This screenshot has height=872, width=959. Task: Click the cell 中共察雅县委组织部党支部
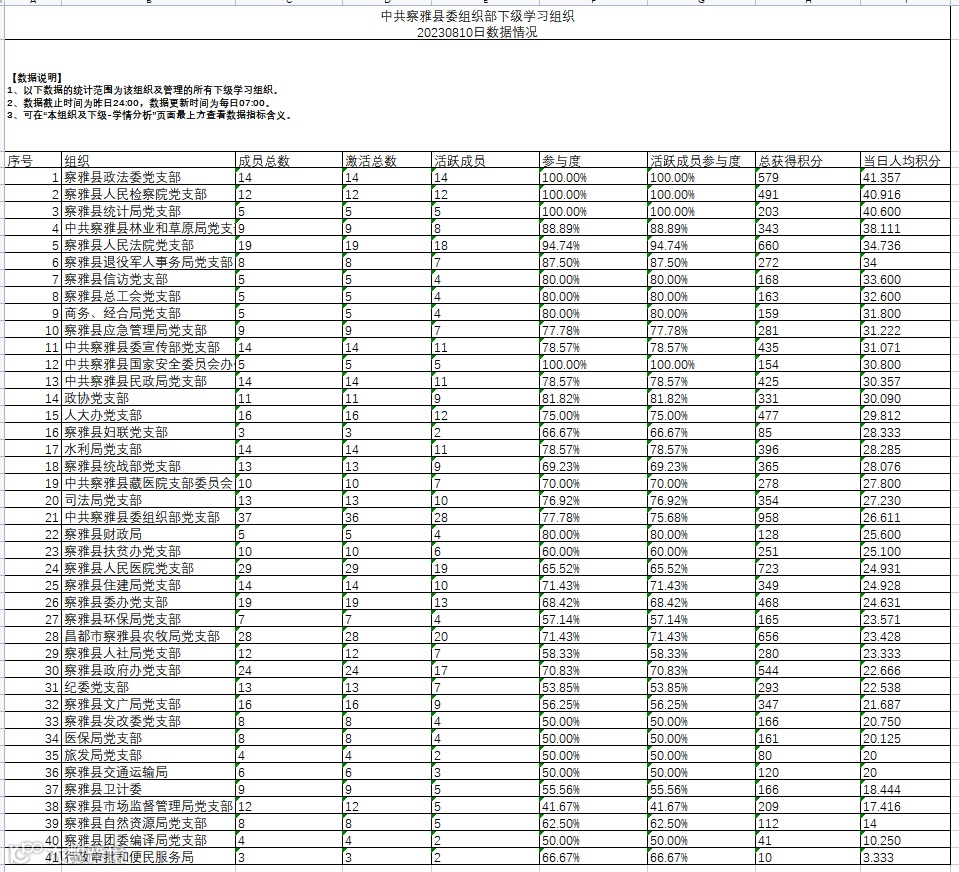point(149,517)
